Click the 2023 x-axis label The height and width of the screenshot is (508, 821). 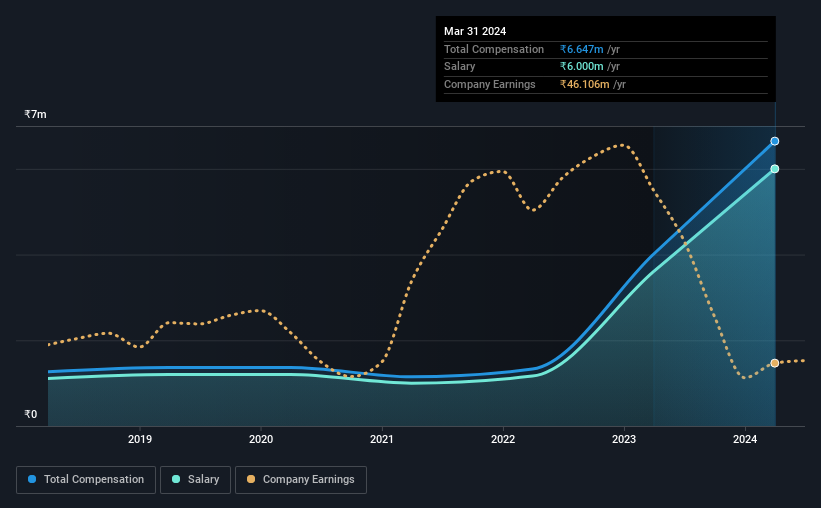coord(624,439)
